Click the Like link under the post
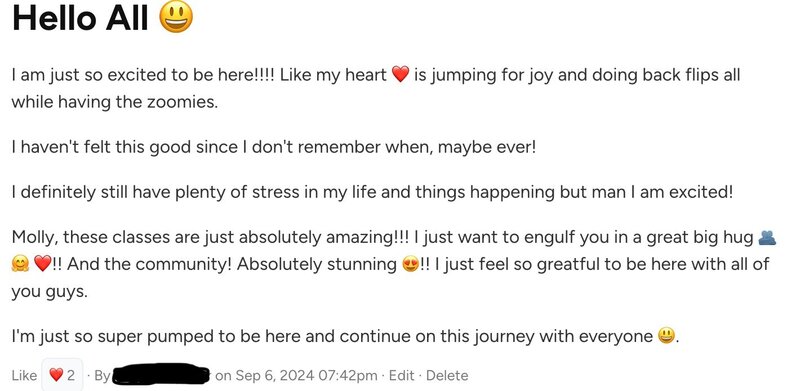This screenshot has height=391, width=800. pos(24,376)
